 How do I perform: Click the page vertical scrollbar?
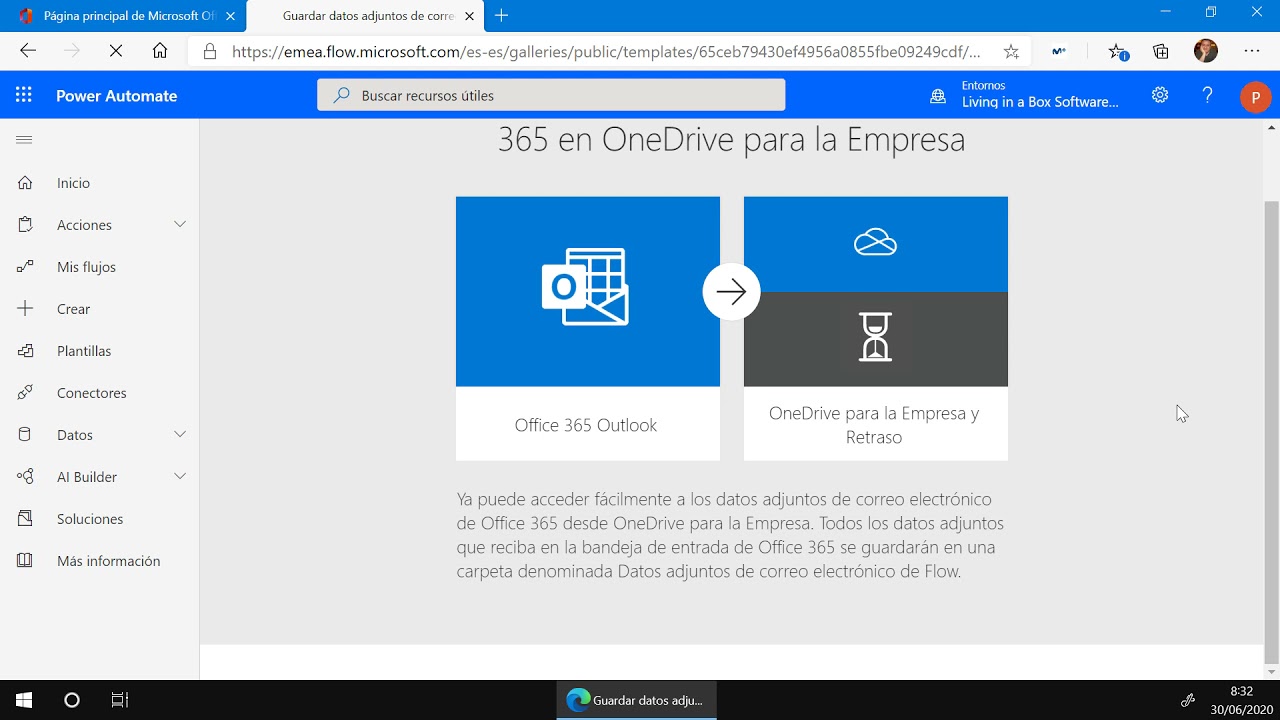(1272, 430)
